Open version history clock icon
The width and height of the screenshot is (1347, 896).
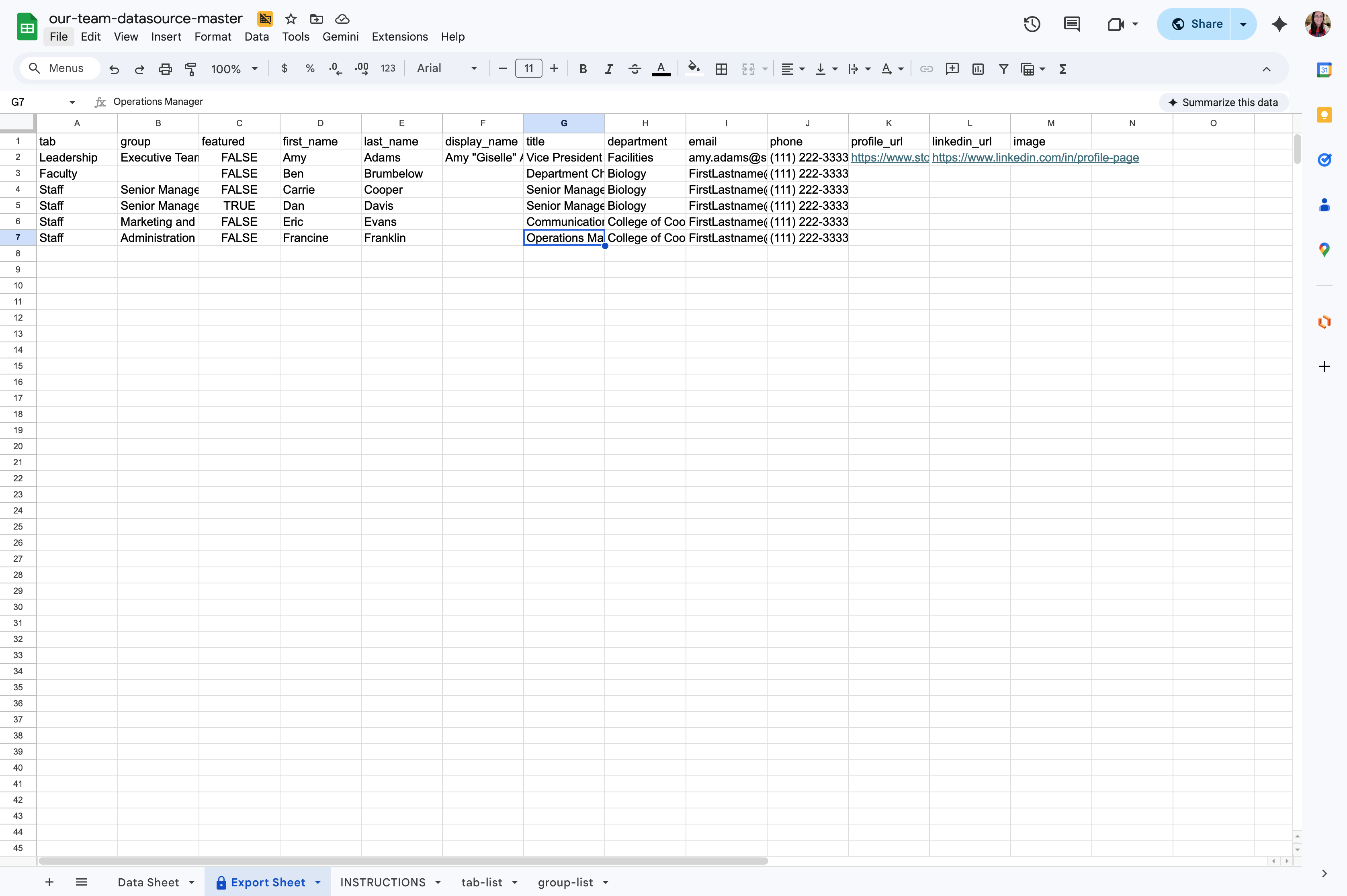[x=1032, y=24]
